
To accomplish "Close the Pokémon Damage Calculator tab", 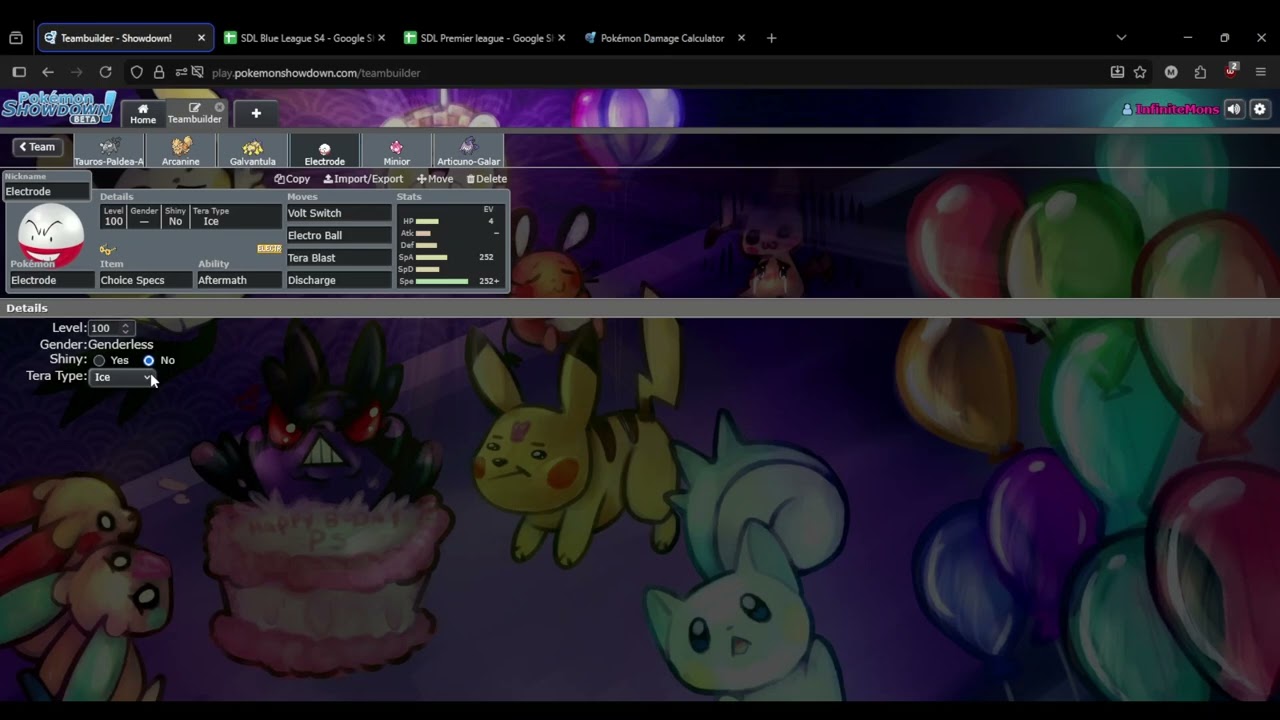I will tap(741, 38).
